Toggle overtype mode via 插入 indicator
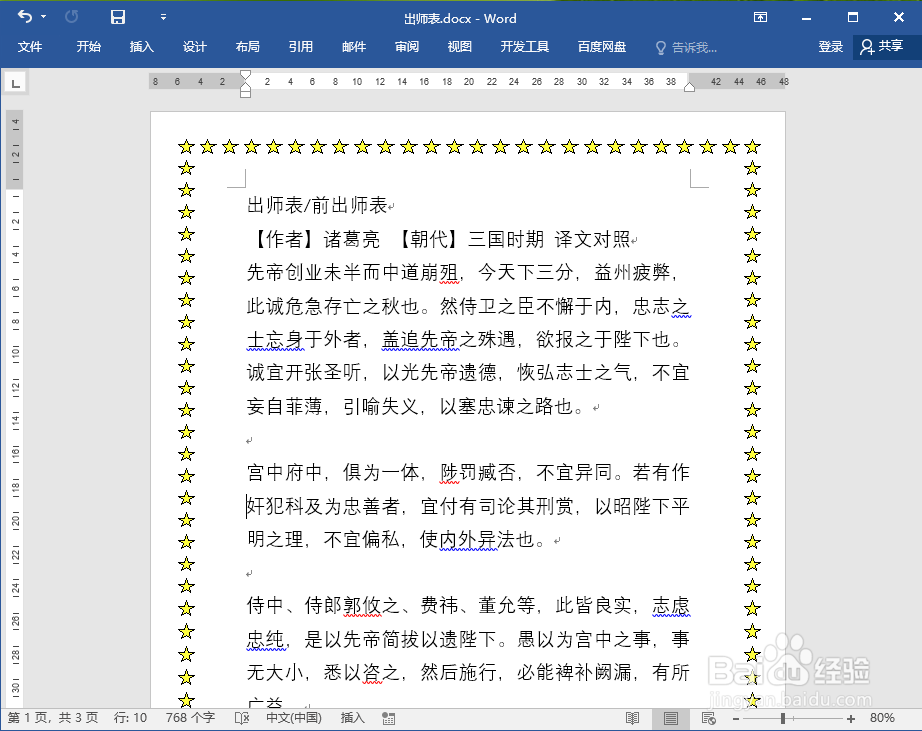The height and width of the screenshot is (731, 922). click(x=351, y=718)
